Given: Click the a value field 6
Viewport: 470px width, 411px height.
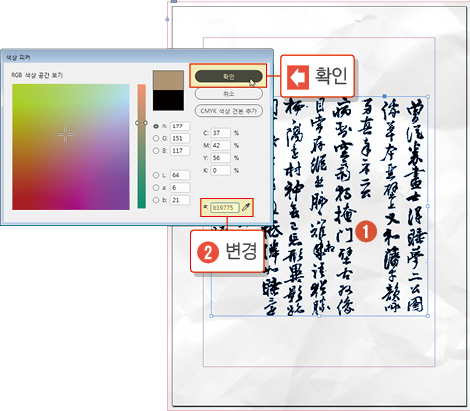Looking at the screenshot, I should click(x=180, y=188).
